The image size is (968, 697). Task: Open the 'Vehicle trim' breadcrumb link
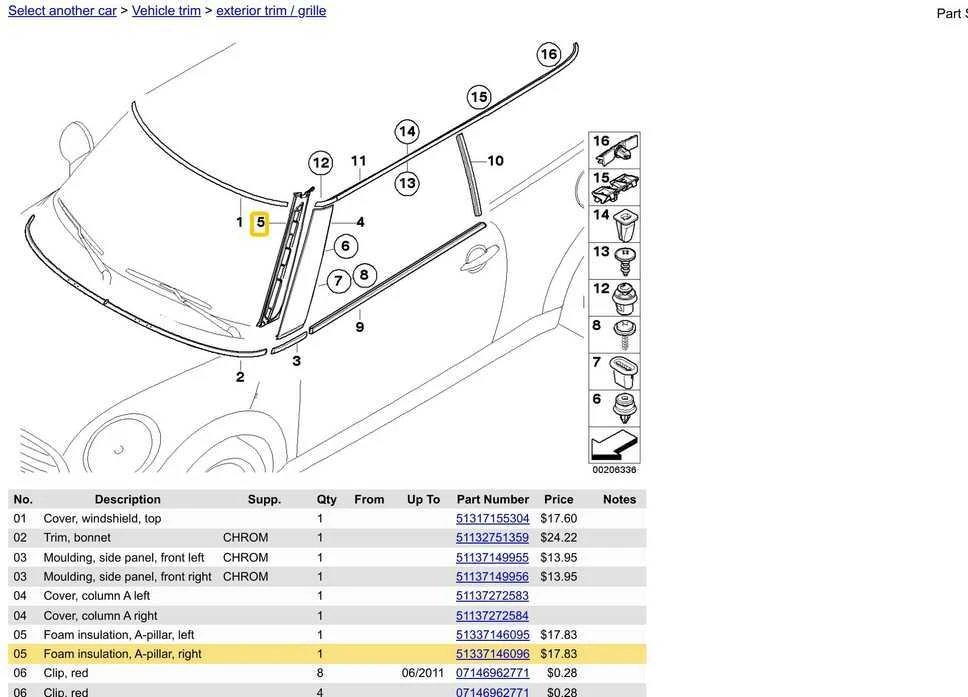(x=166, y=10)
